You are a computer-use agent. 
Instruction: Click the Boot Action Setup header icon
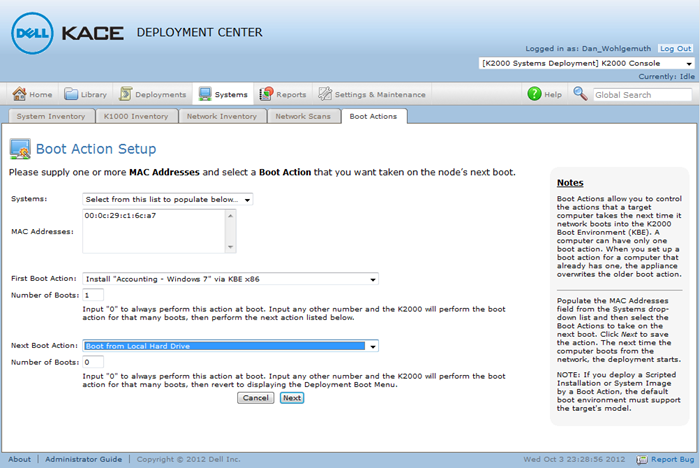click(x=20, y=149)
